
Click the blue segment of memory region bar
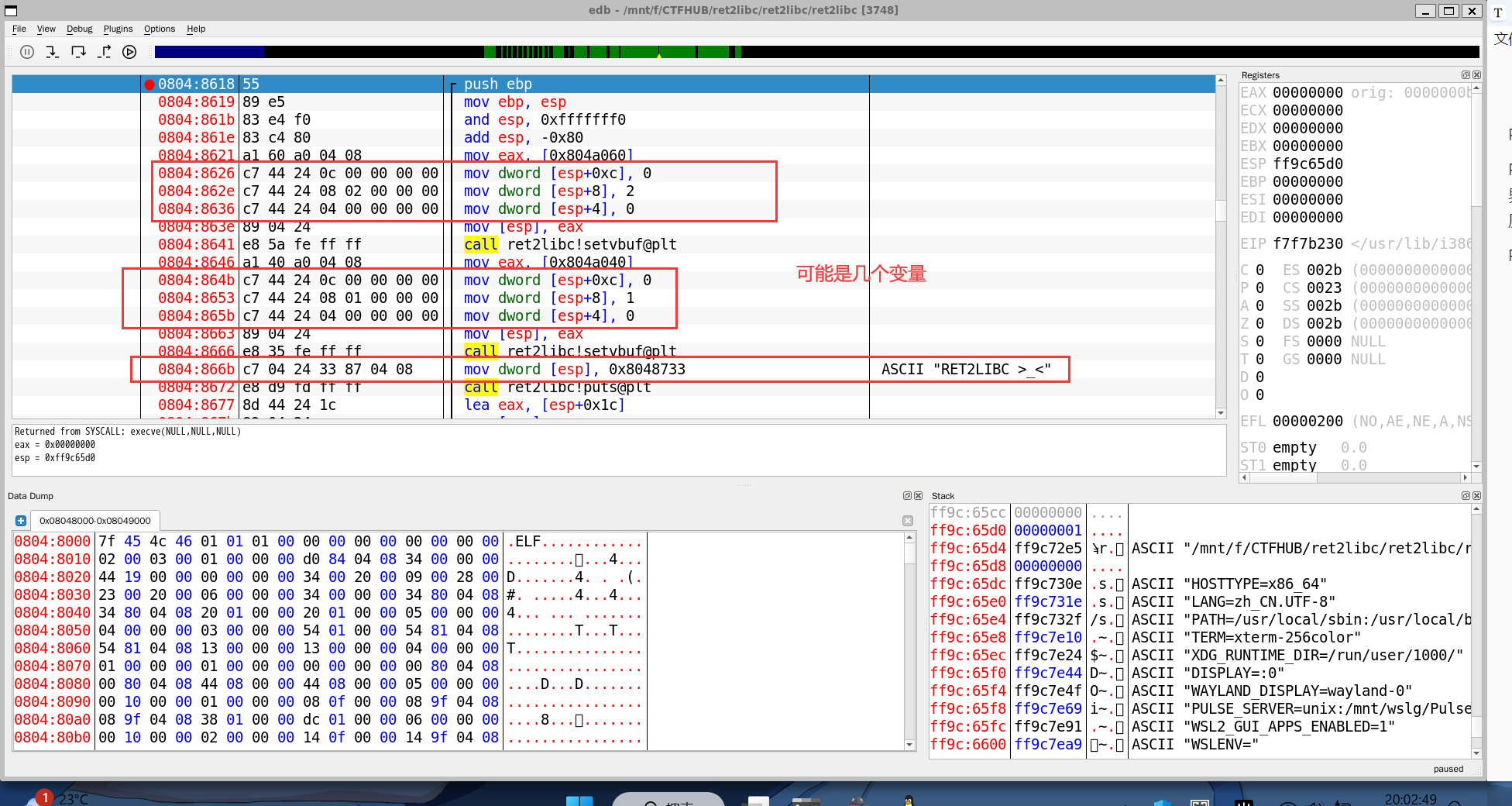[209, 52]
